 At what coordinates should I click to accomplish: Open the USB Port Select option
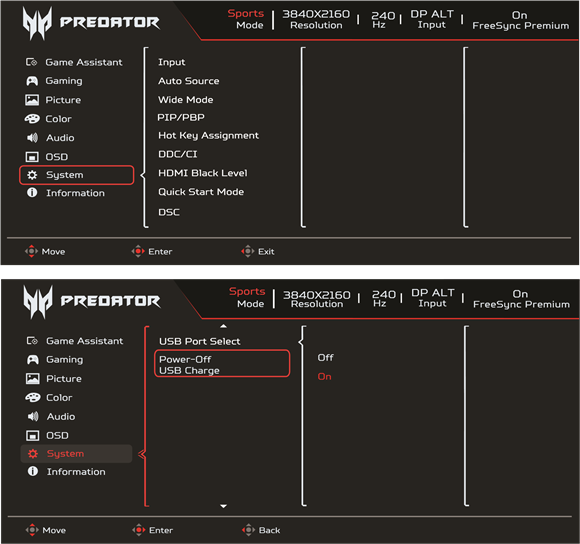click(200, 341)
